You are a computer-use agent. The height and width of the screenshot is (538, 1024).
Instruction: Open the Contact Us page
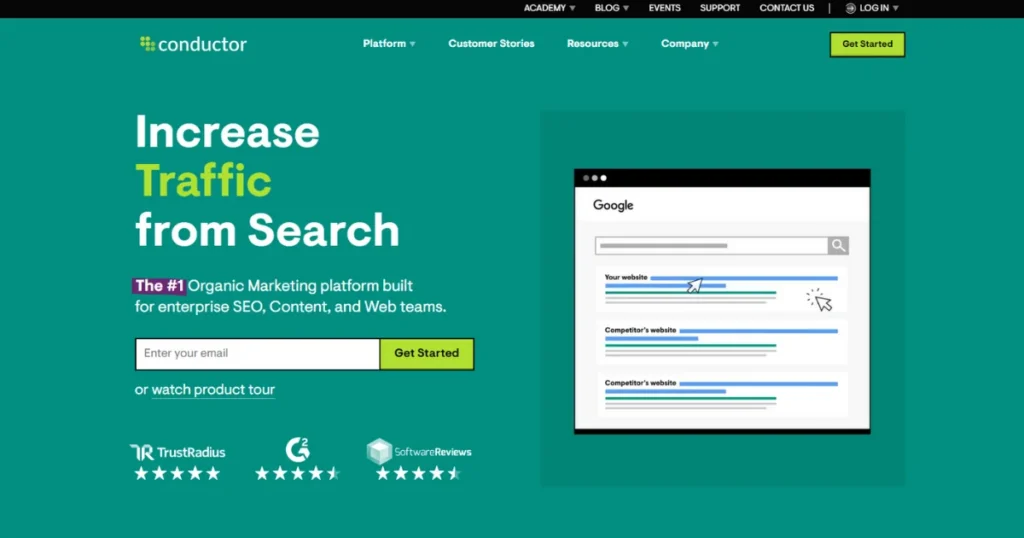click(786, 8)
